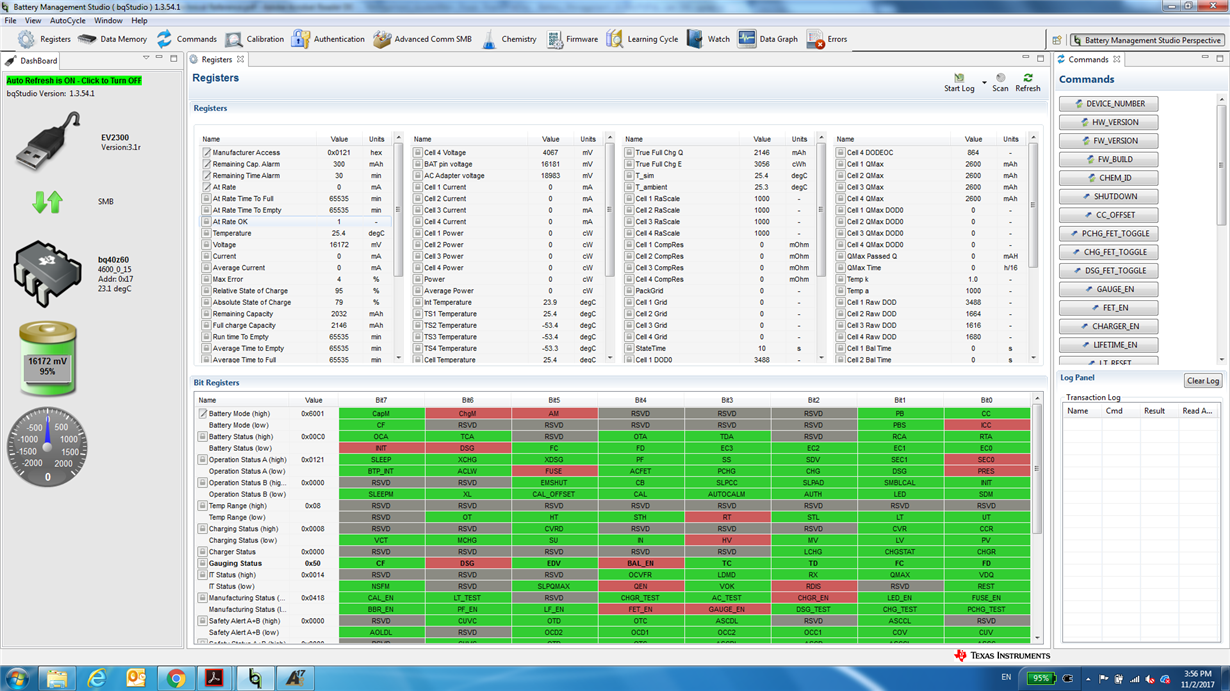Open Advanced Comm SMB
The image size is (1230, 691).
point(422,39)
